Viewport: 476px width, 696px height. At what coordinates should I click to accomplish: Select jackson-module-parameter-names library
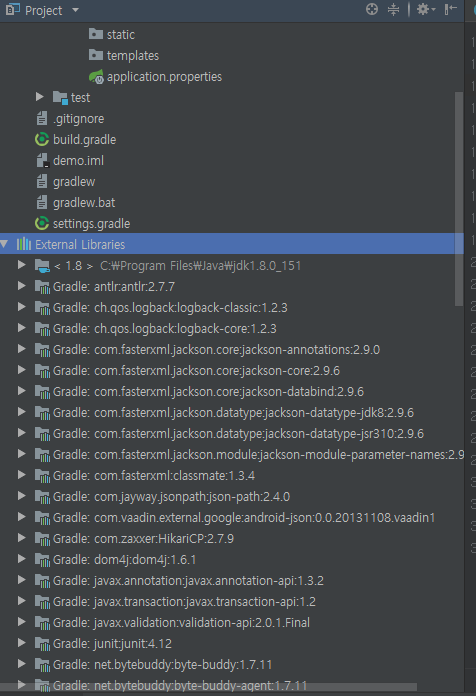pyautogui.click(x=258, y=455)
